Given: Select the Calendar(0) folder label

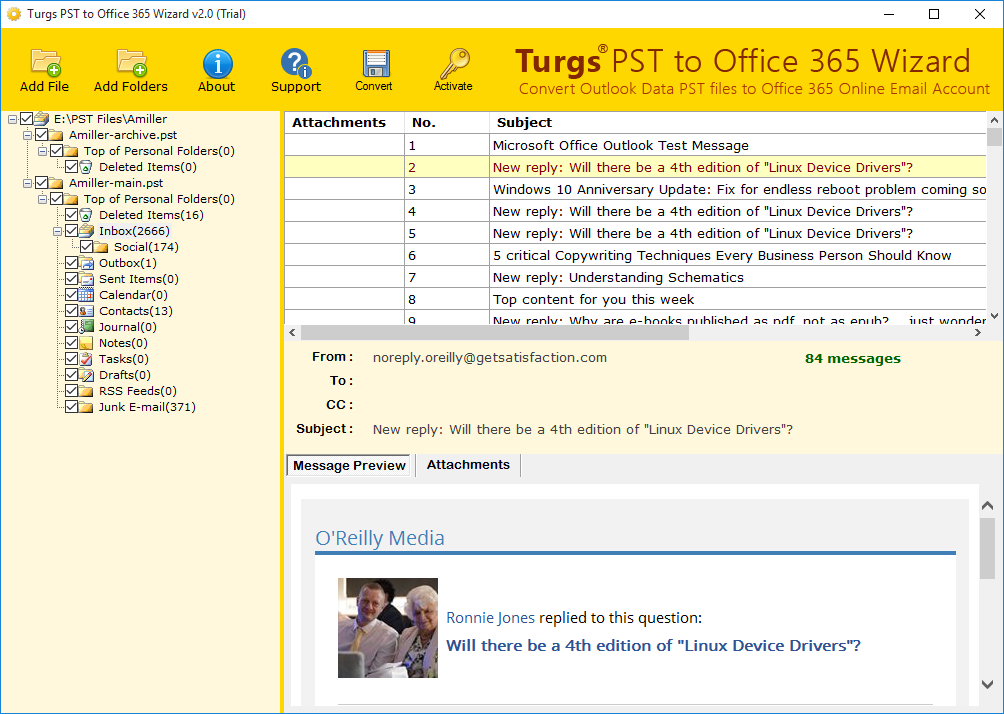Looking at the screenshot, I should [x=133, y=295].
